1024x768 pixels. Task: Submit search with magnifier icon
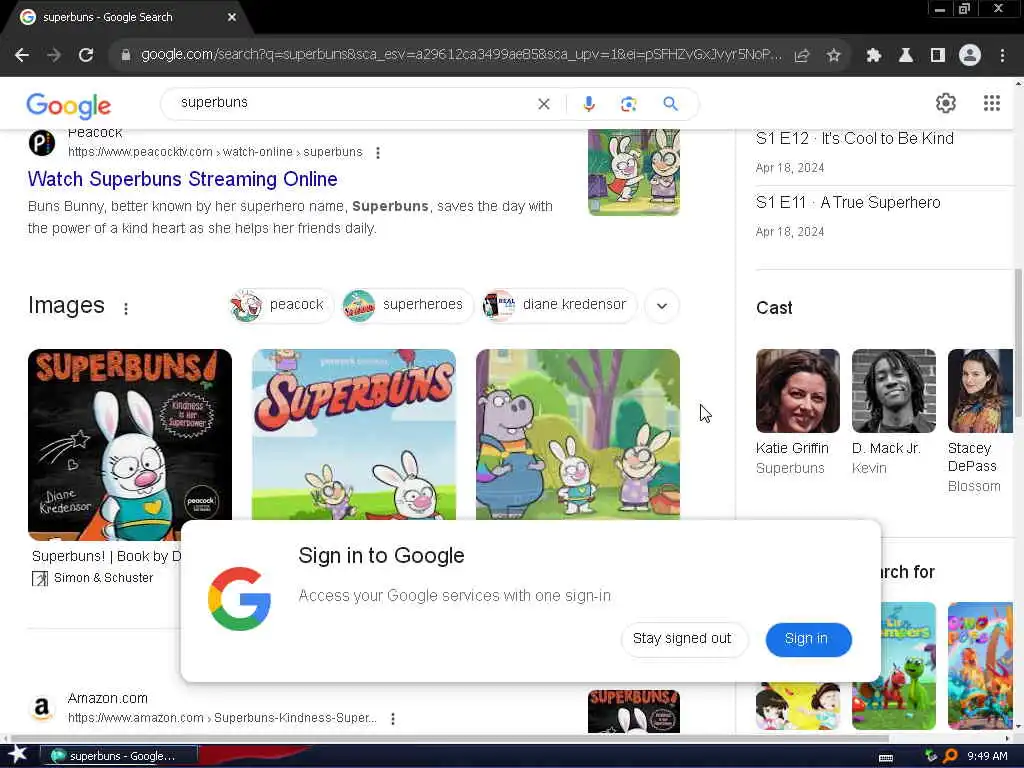[671, 104]
